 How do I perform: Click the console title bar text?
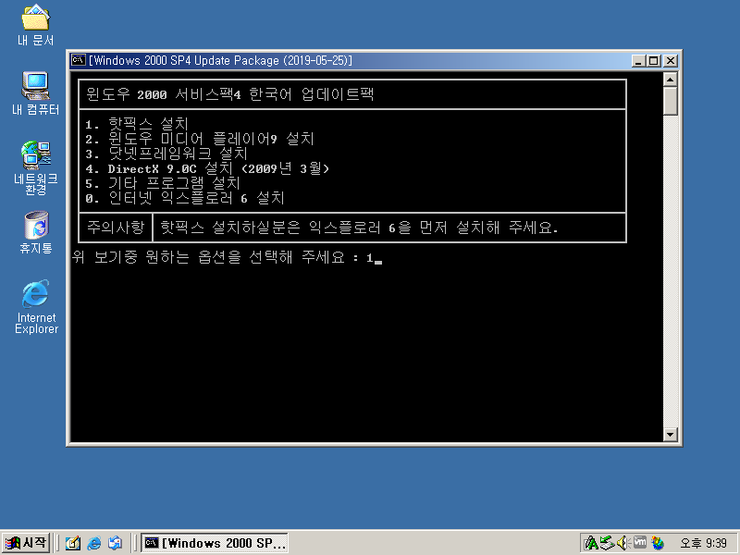(220, 60)
